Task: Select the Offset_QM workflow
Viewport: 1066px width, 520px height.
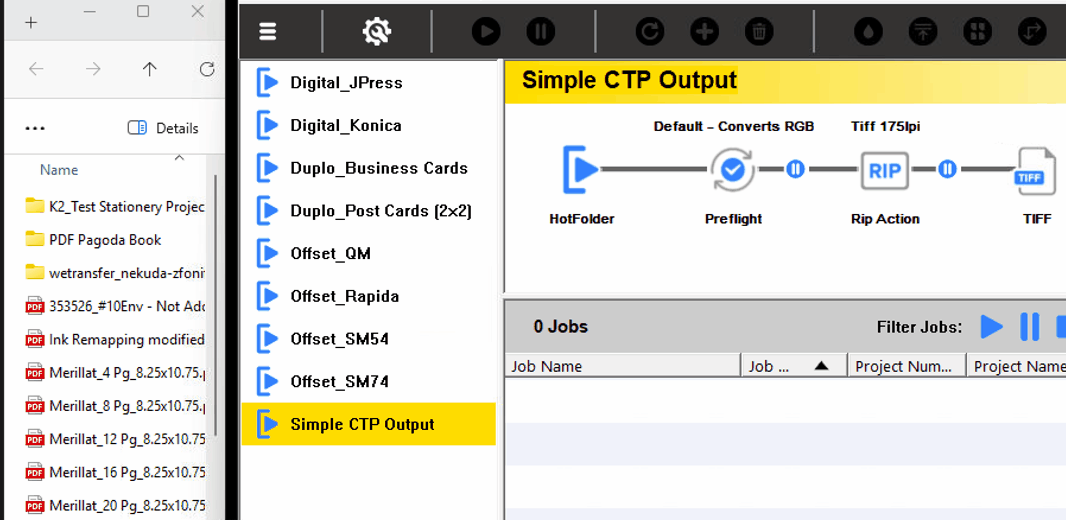Action: click(x=368, y=254)
